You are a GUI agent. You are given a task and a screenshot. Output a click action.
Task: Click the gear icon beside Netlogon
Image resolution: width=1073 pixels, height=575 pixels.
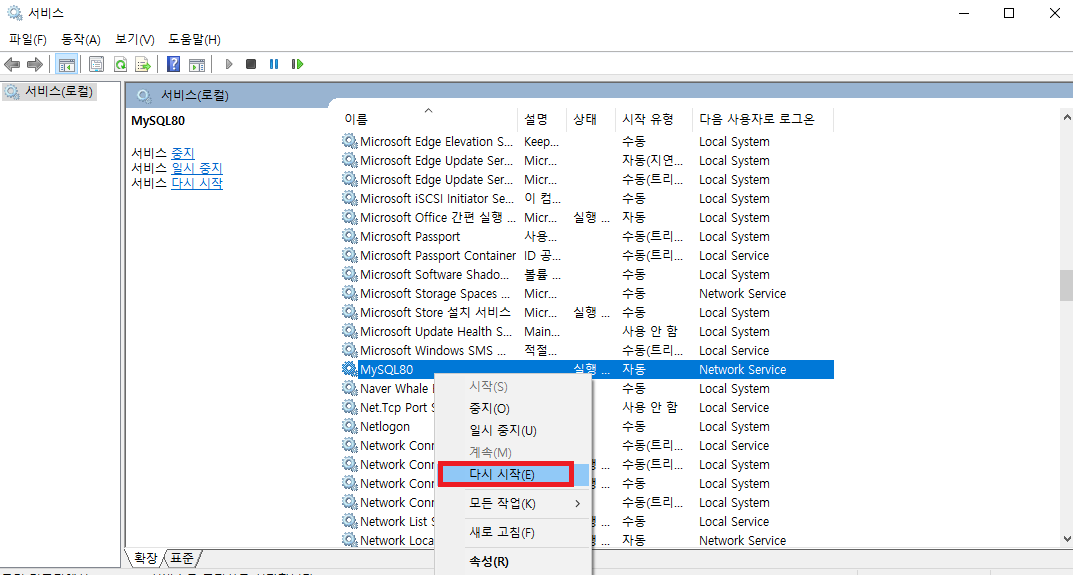click(x=350, y=426)
